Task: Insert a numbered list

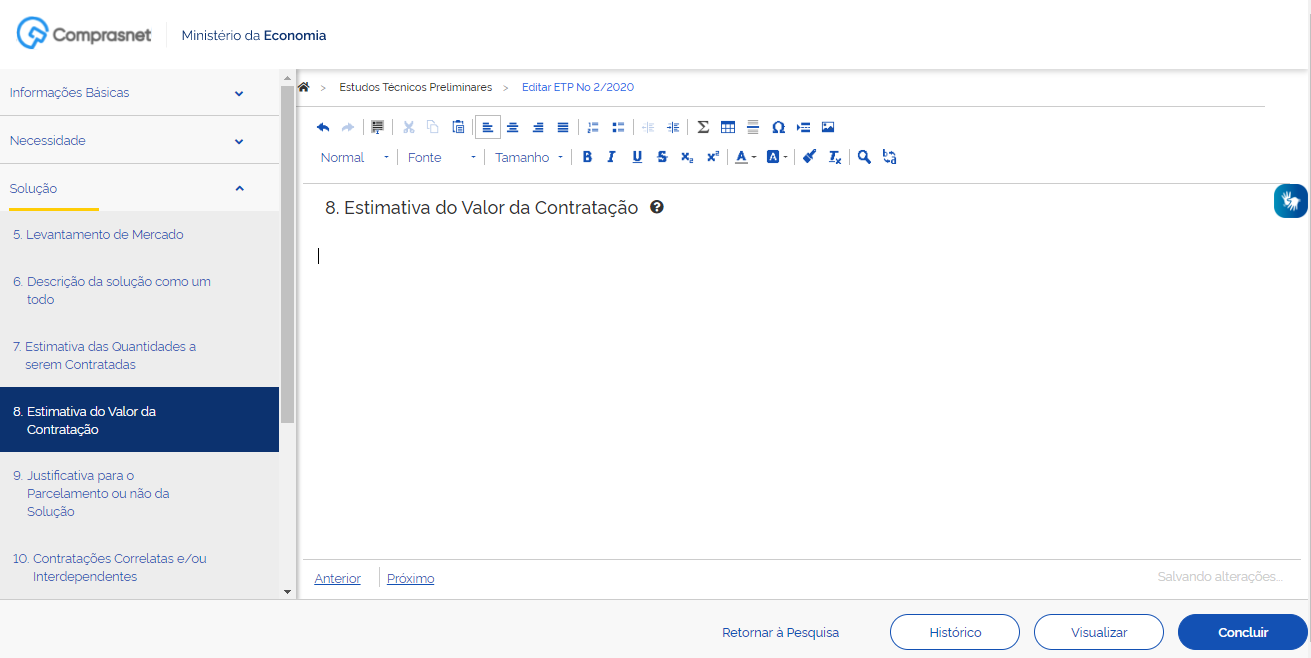Action: [x=592, y=127]
